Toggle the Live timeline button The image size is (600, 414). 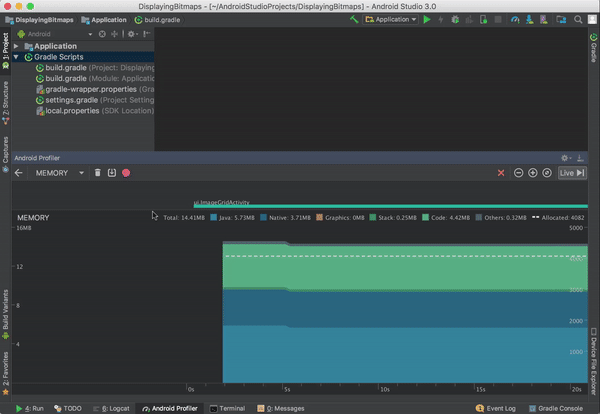tap(572, 173)
